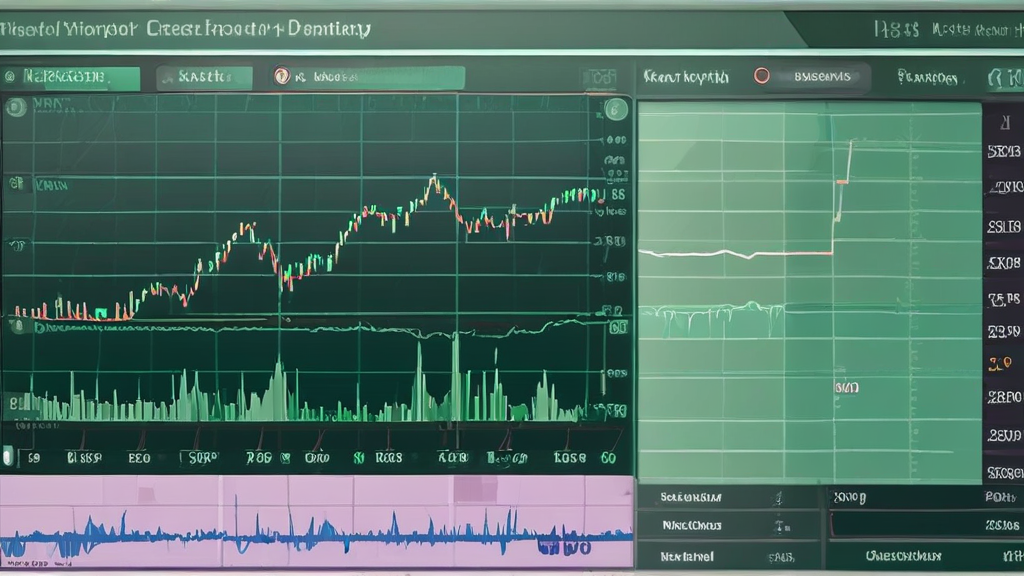The image size is (1024, 576).
Task: Click the round icon at the chart's top-left corner
Action: [x=16, y=106]
